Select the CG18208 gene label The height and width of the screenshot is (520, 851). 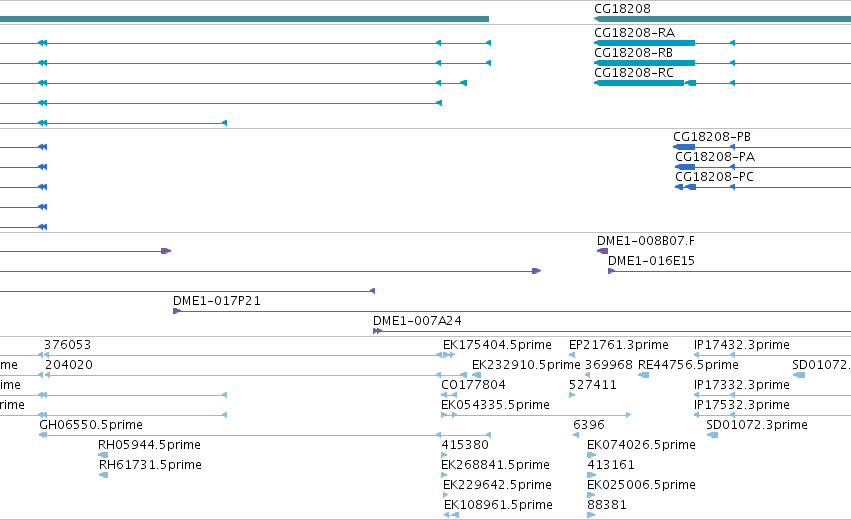coord(622,9)
